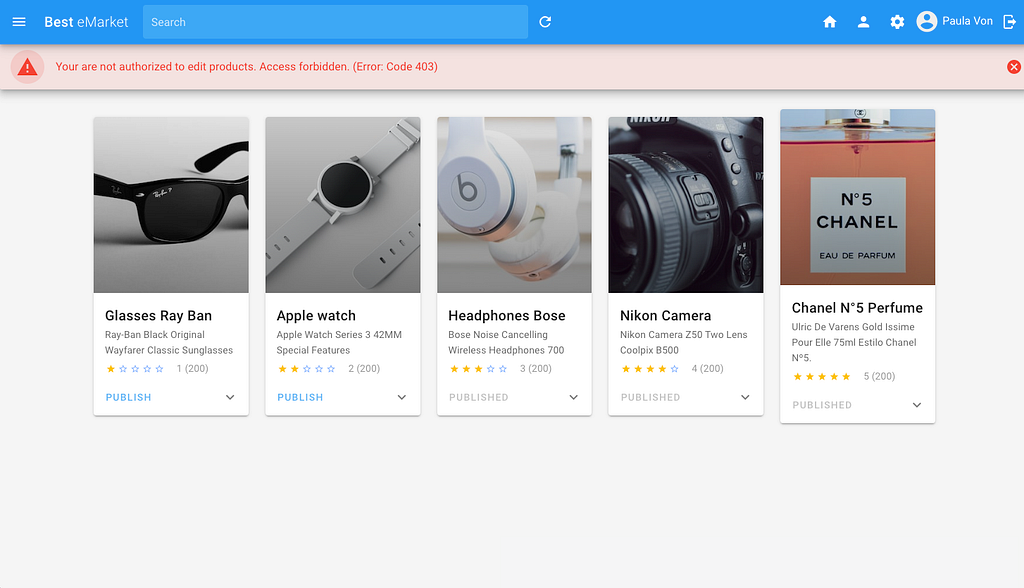1024x588 pixels.
Task: Click the "1 (200)" rating count
Action: pos(193,369)
